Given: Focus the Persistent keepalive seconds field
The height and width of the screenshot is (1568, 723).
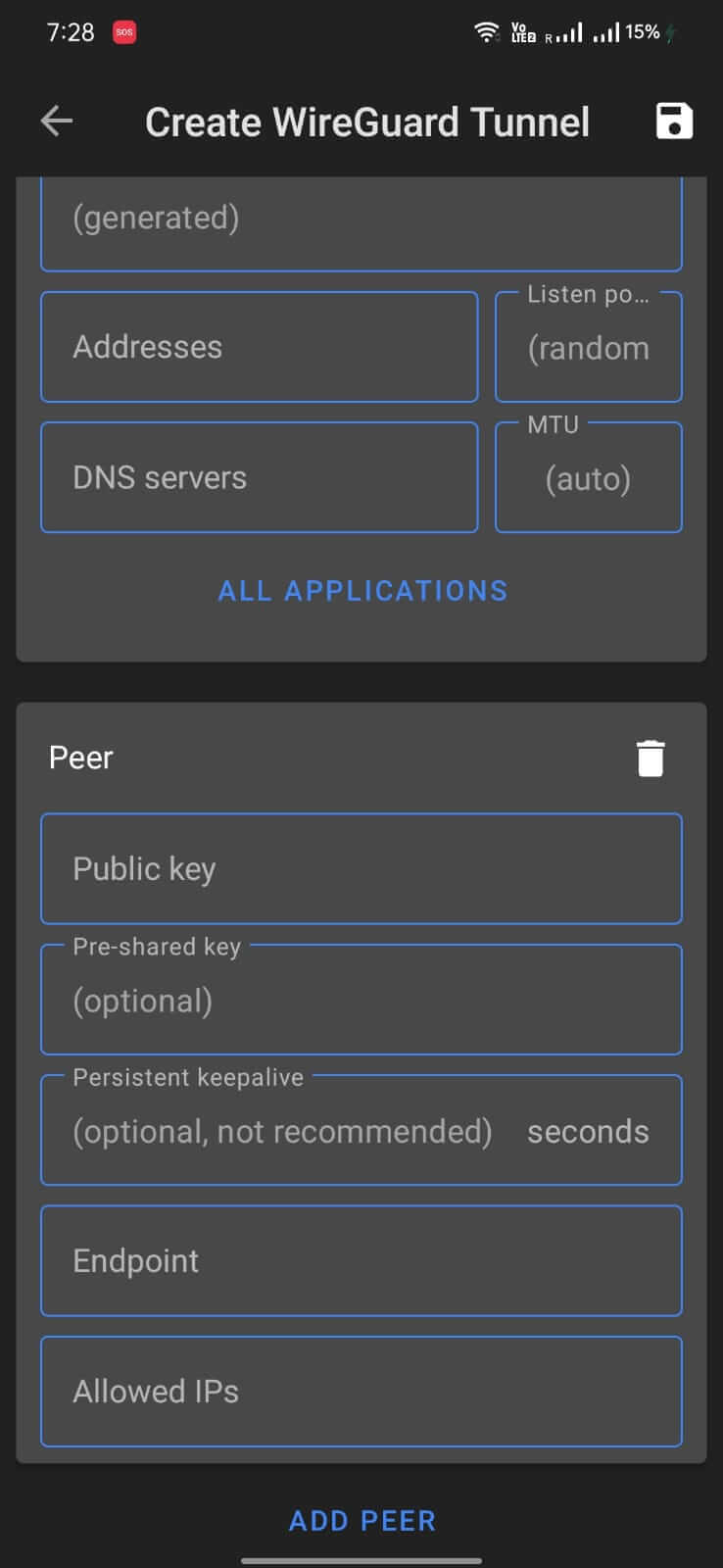Looking at the screenshot, I should point(361,1130).
